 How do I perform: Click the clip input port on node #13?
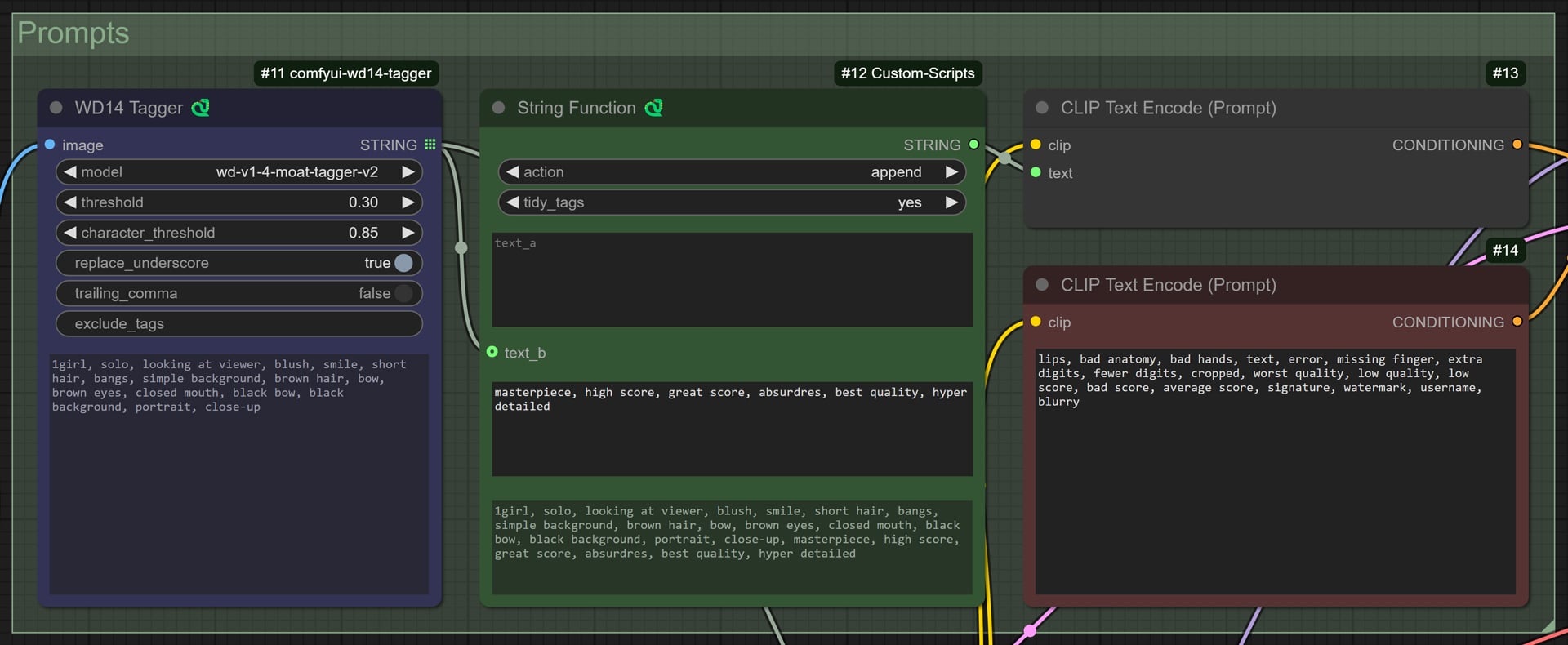1036,145
